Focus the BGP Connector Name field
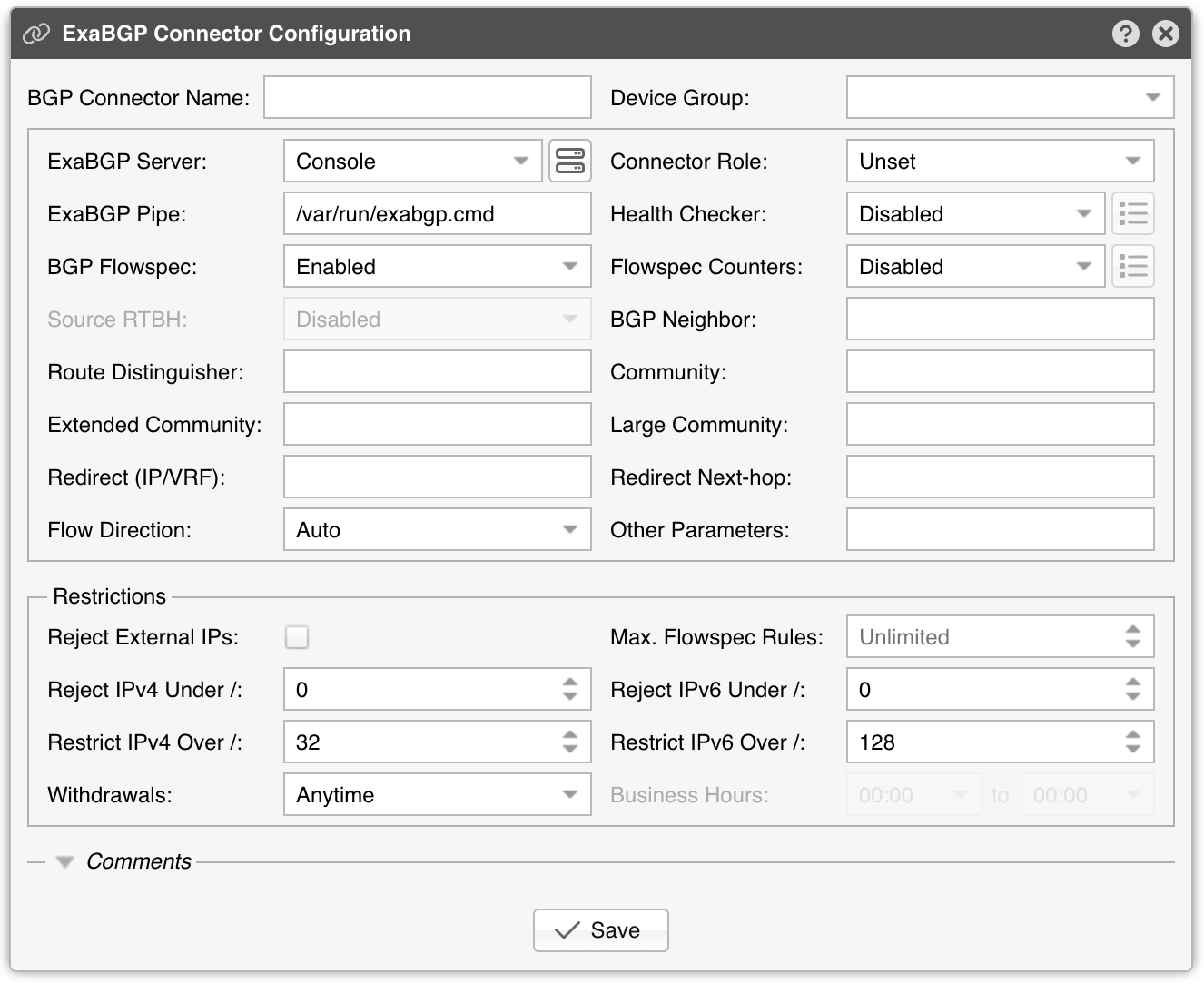This screenshot has height=993, width=1204. pos(428,97)
